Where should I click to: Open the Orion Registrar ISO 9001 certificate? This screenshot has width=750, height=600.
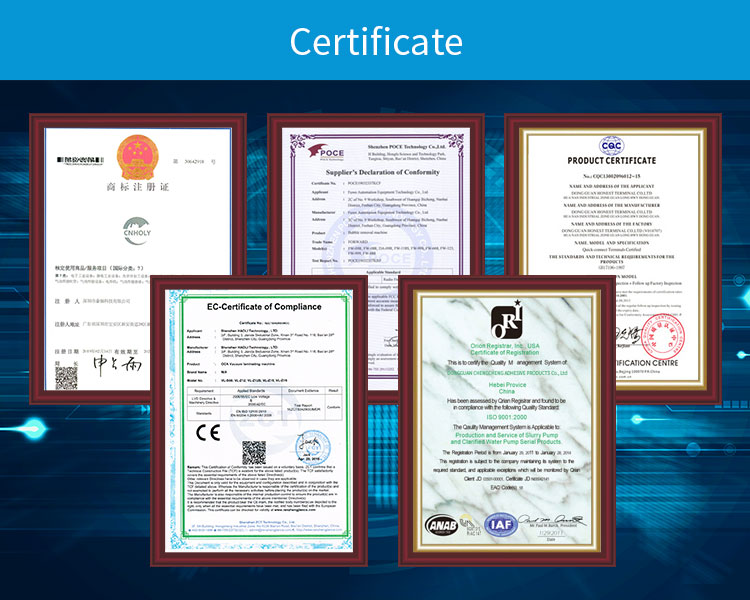coord(507,421)
